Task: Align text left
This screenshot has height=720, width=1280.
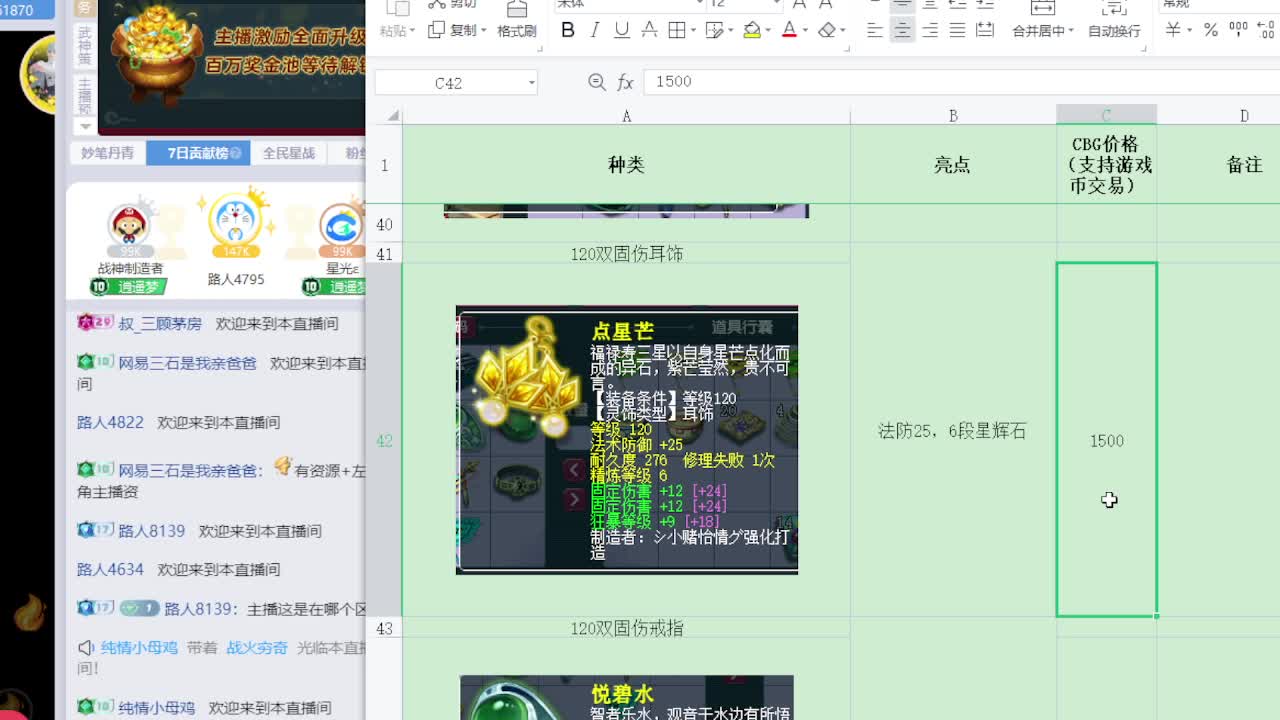Action: coord(875,31)
